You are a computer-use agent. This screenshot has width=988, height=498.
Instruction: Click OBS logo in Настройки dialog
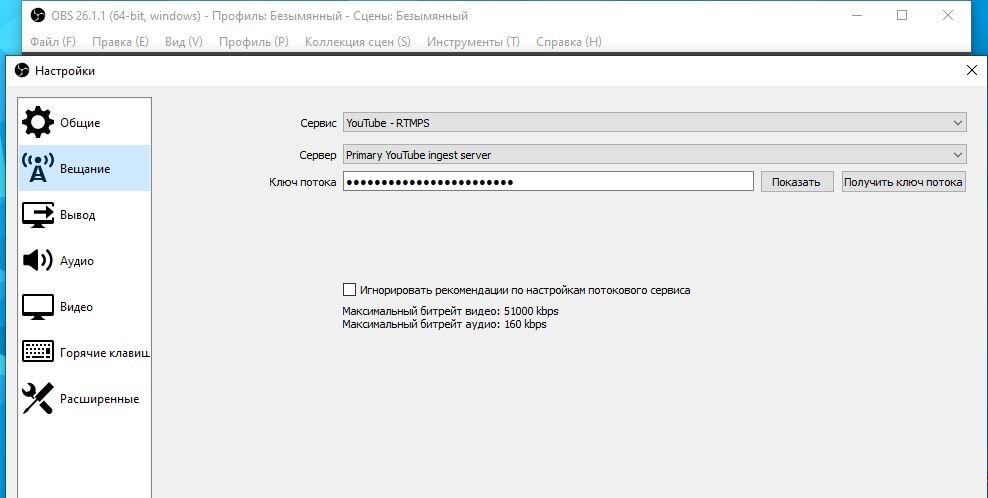tap(22, 71)
